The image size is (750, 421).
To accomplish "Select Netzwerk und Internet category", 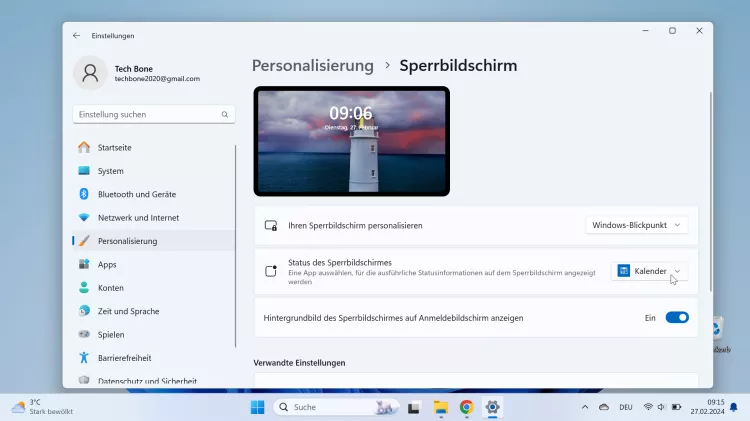I will pyautogui.click(x=154, y=218).
